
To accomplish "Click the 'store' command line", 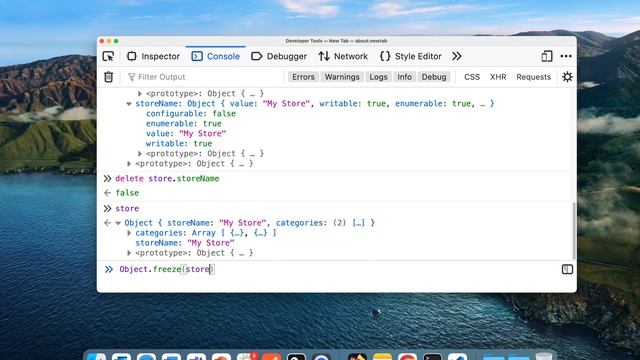I will tap(127, 209).
